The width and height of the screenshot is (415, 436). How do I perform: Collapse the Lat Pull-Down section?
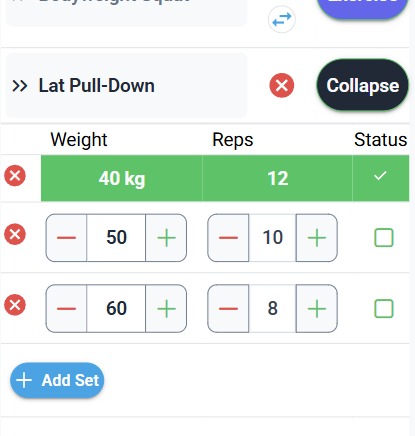(363, 85)
